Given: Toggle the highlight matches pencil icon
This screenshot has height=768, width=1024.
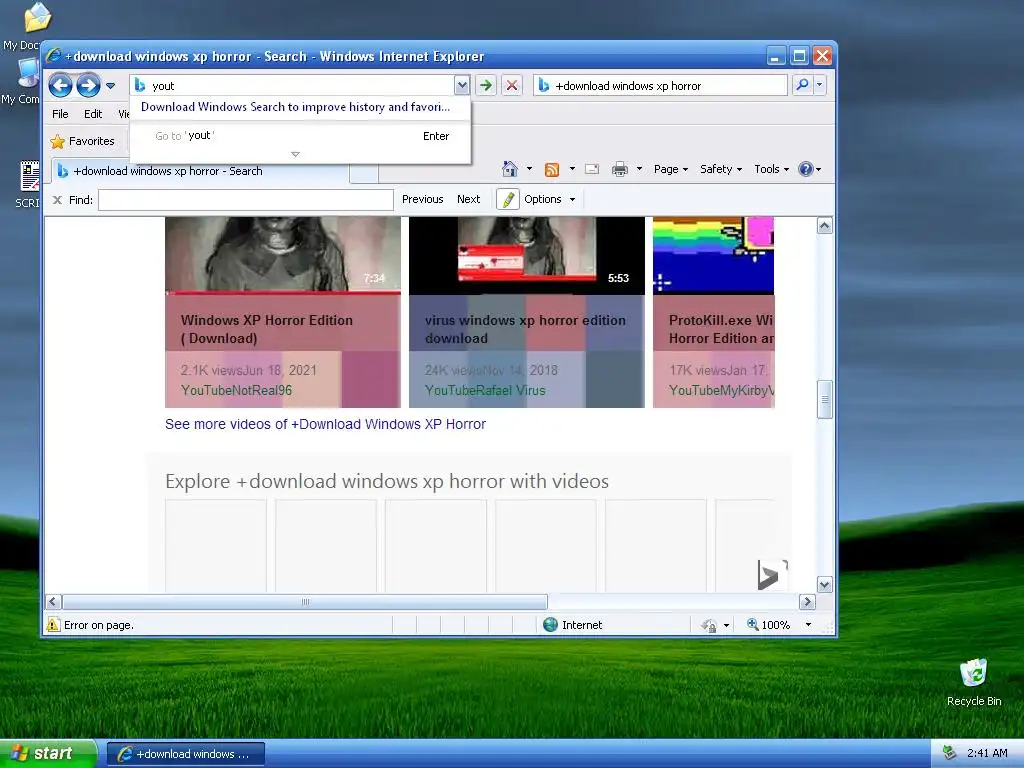Looking at the screenshot, I should click(507, 199).
